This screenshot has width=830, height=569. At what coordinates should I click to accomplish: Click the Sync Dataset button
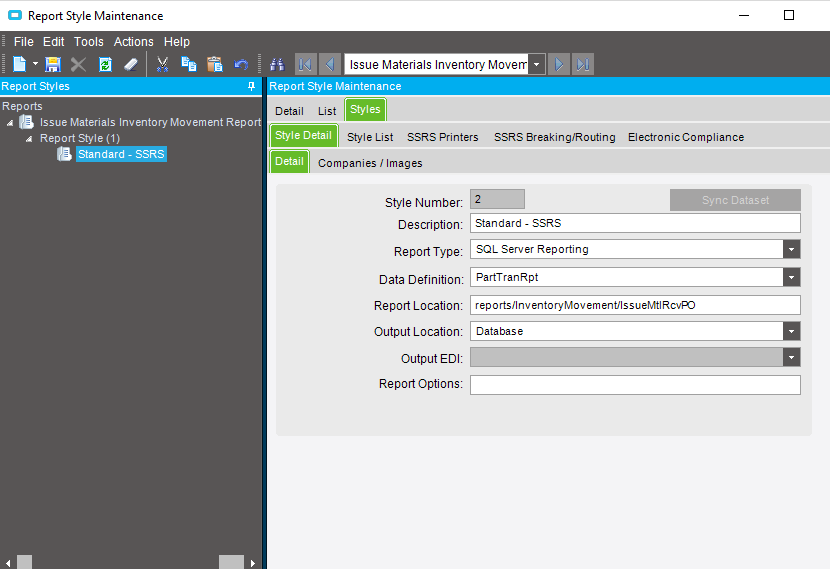pyautogui.click(x=735, y=200)
